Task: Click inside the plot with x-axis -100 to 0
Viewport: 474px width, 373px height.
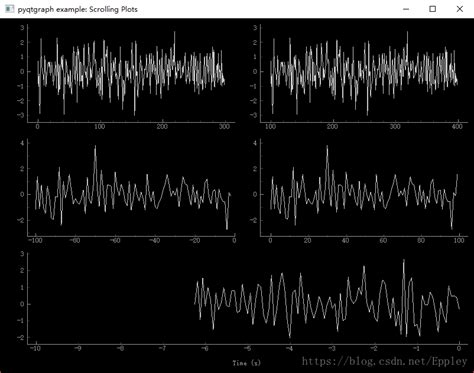Action: pyautogui.click(x=131, y=188)
